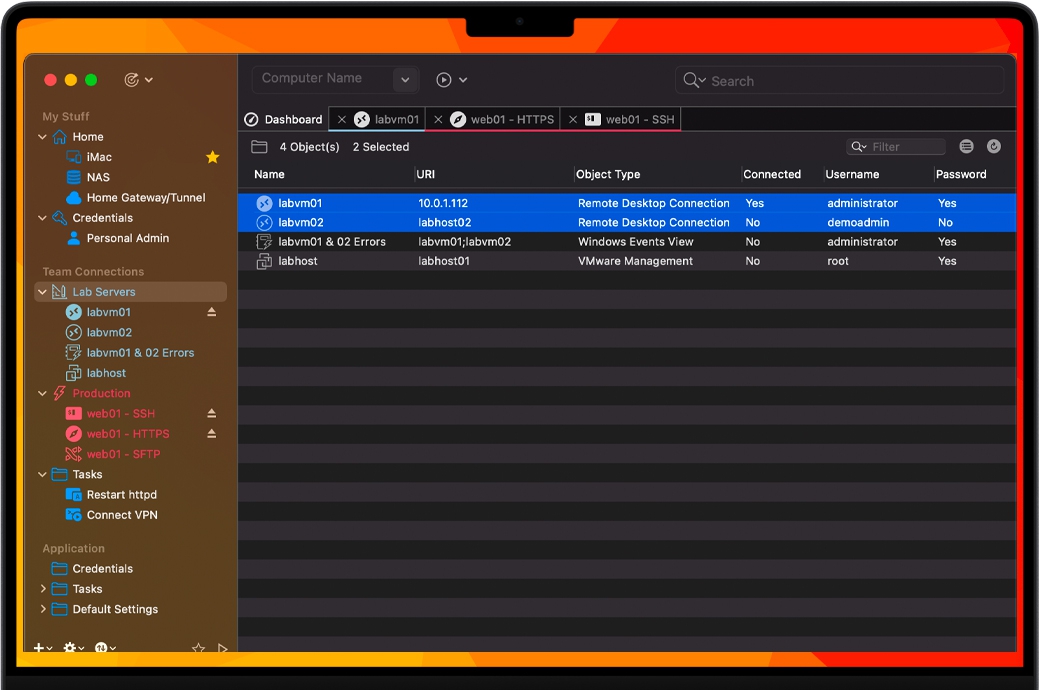
Task: Open the sync status menu icon
Action: click(x=138, y=80)
